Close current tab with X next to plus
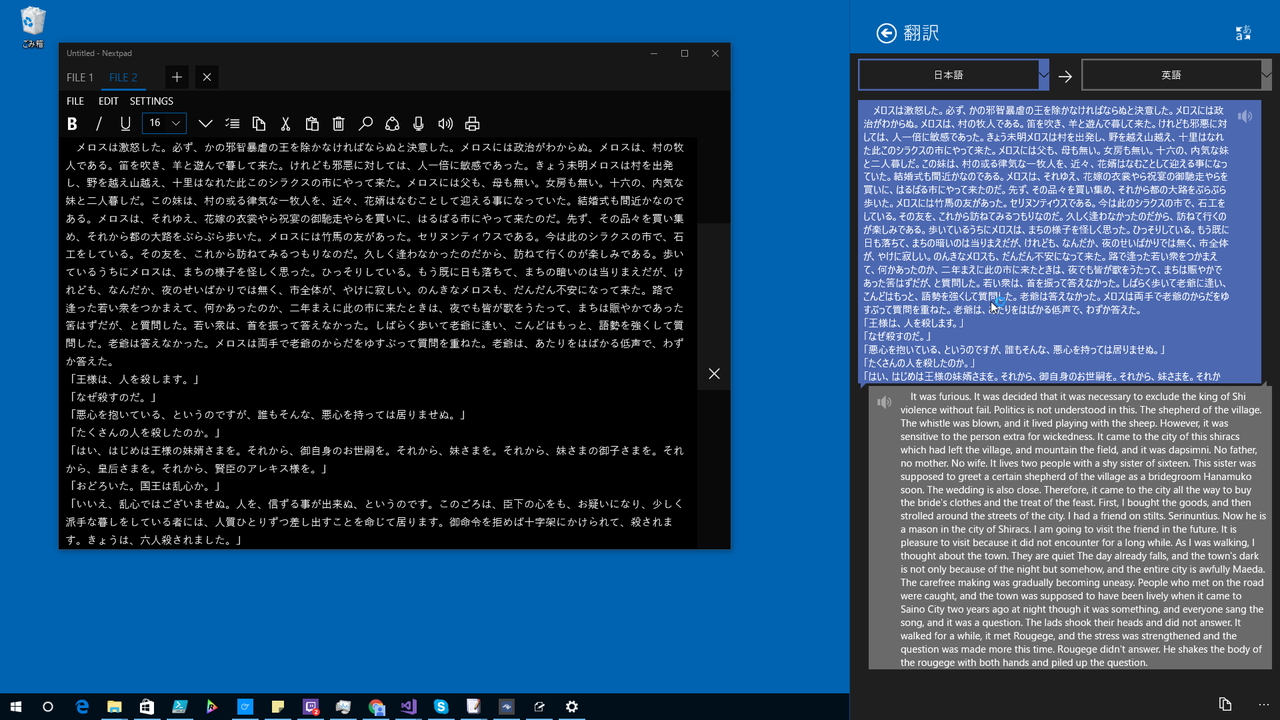Screen dimensions: 1280x720 [x=206, y=77]
